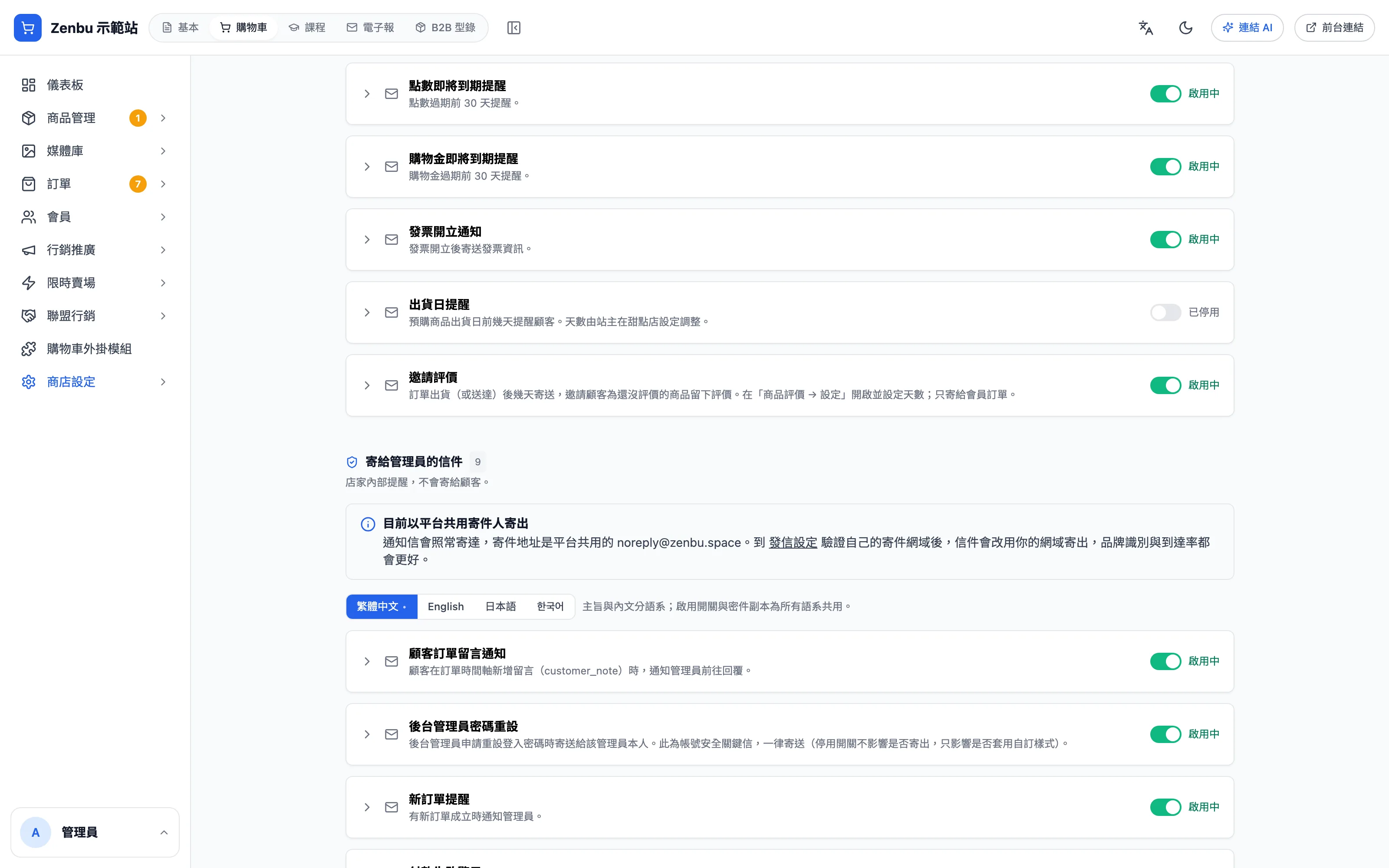Click the 連結 AI button
The height and width of the screenshot is (868, 1389).
pos(1247,27)
